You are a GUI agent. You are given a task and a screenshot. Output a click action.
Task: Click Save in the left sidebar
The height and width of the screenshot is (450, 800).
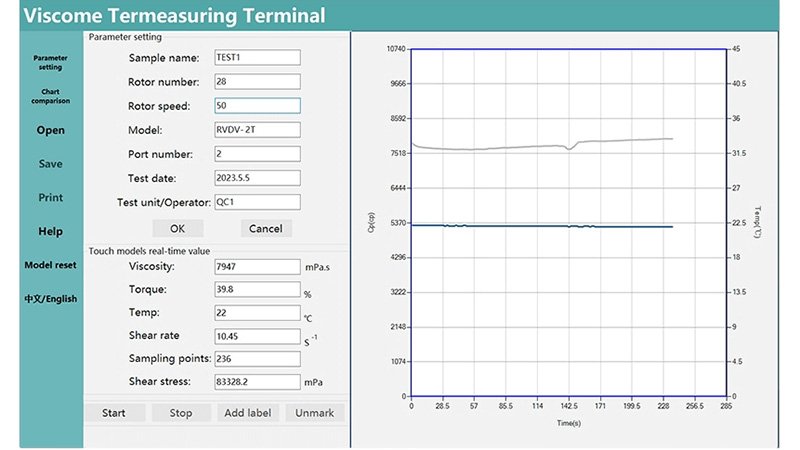tap(50, 164)
